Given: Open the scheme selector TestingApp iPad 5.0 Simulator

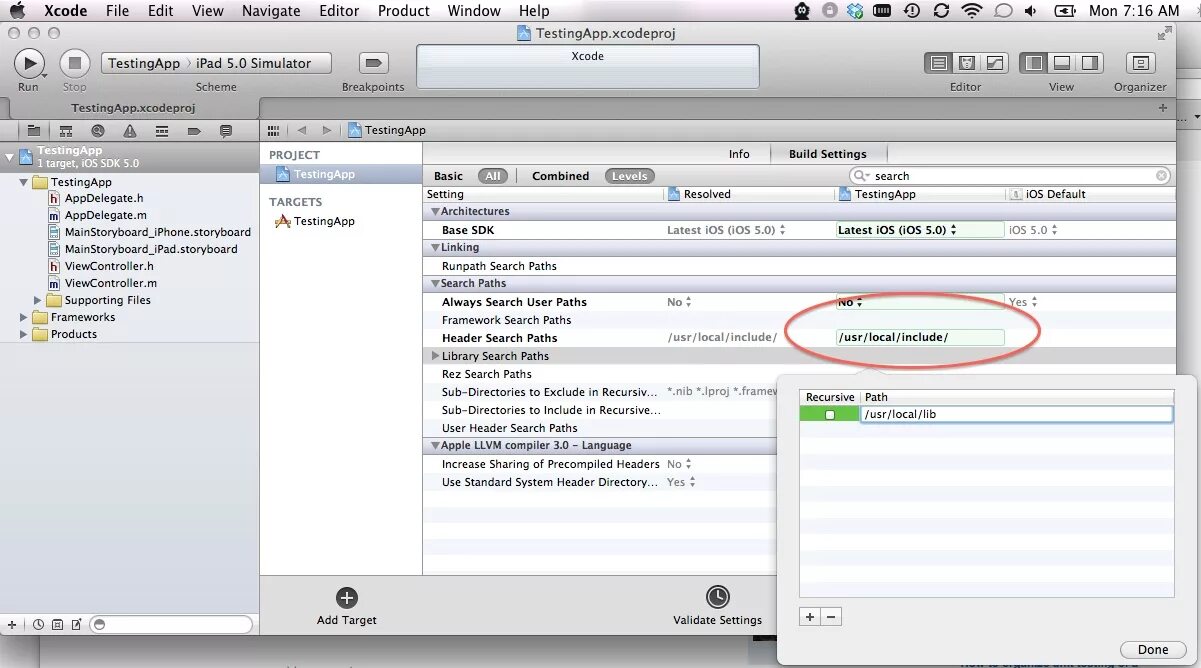Looking at the screenshot, I should [x=216, y=63].
